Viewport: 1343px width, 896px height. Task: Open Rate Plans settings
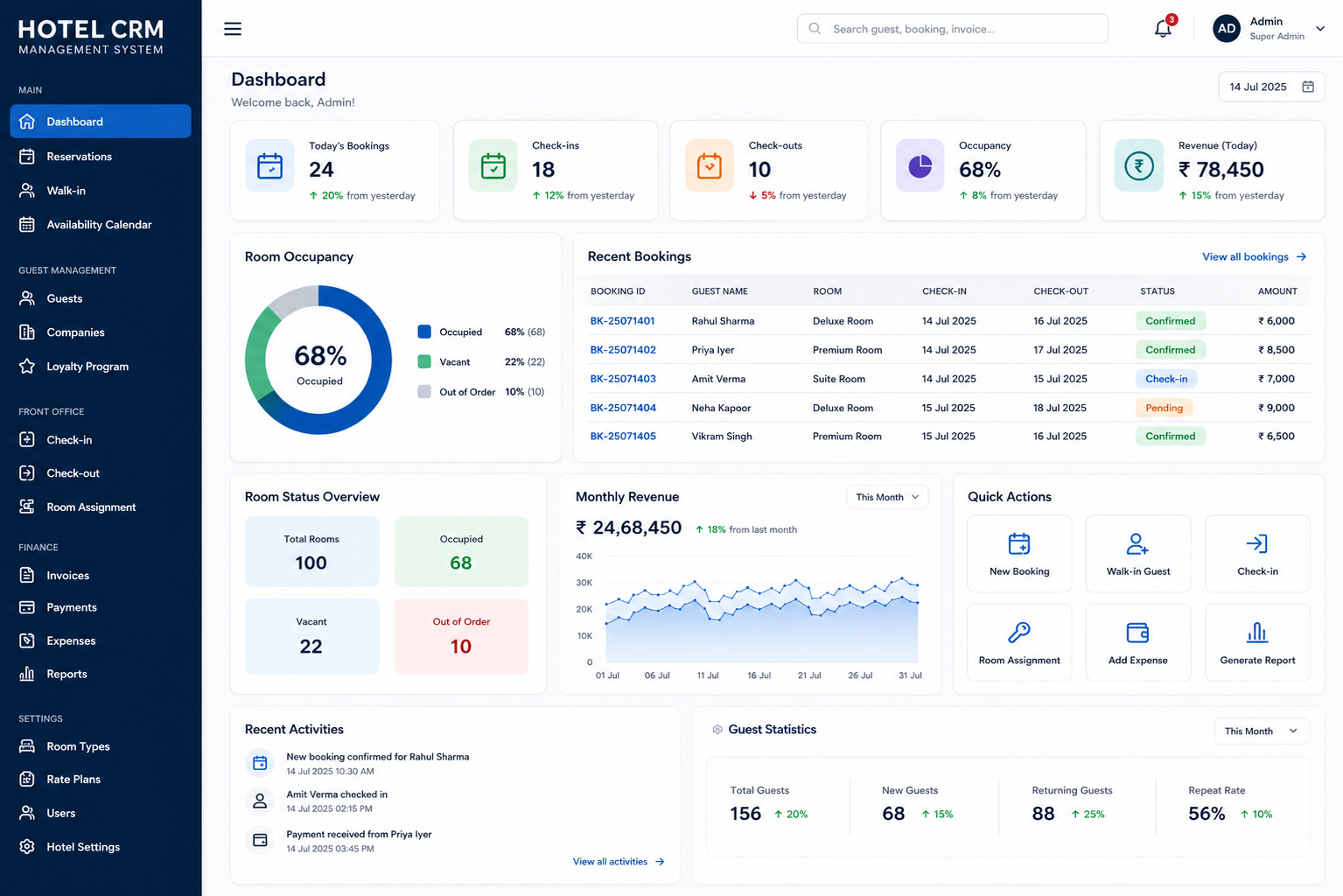tap(101, 780)
